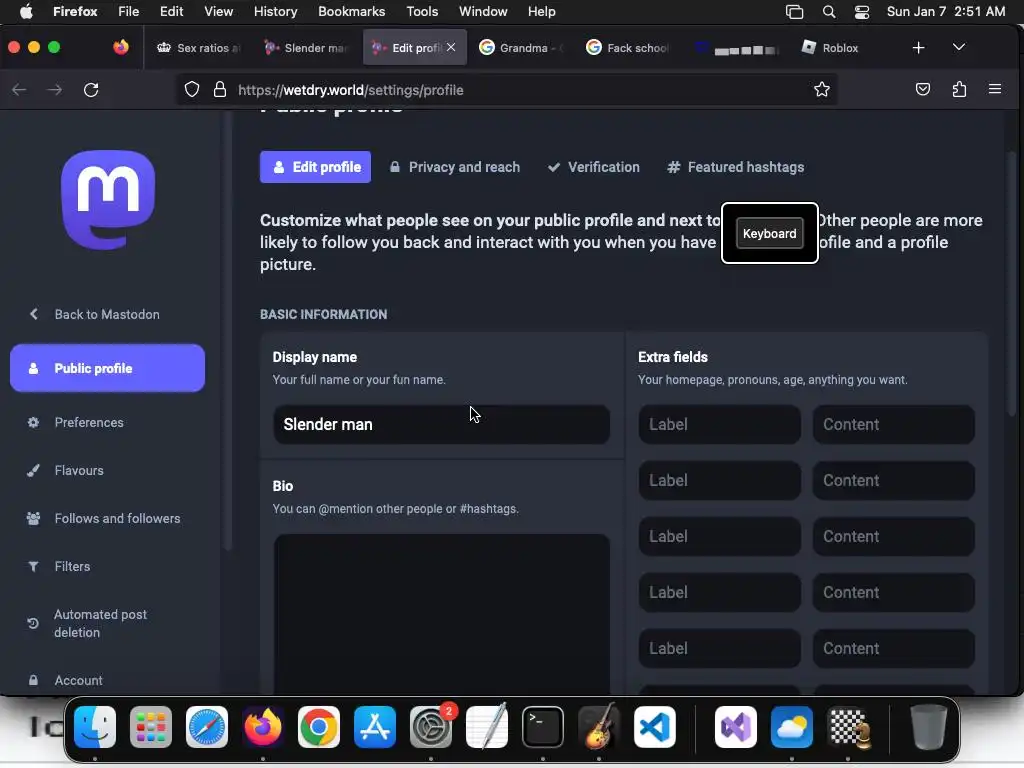Image resolution: width=1024 pixels, height=768 pixels.
Task: Click the page vertical scrollbar
Action: click(x=1012, y=284)
